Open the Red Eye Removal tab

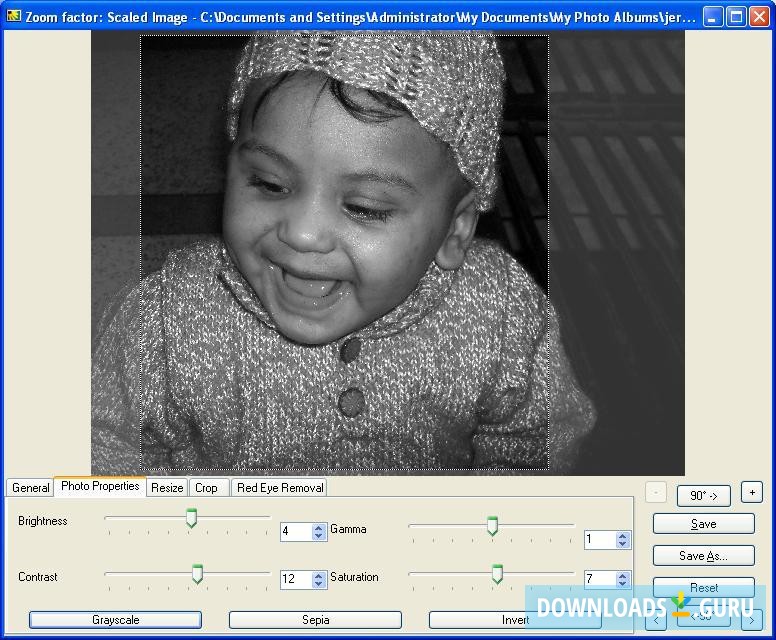pos(280,488)
